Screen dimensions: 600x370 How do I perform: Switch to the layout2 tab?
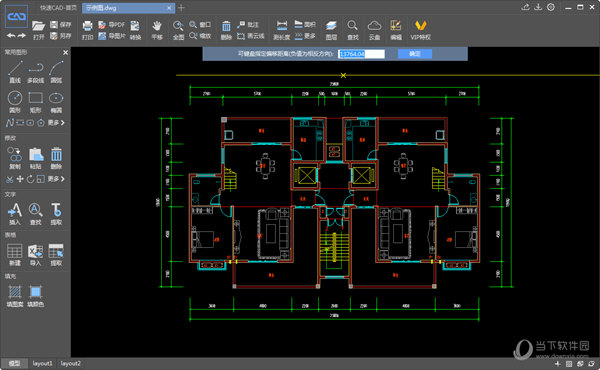(71, 363)
